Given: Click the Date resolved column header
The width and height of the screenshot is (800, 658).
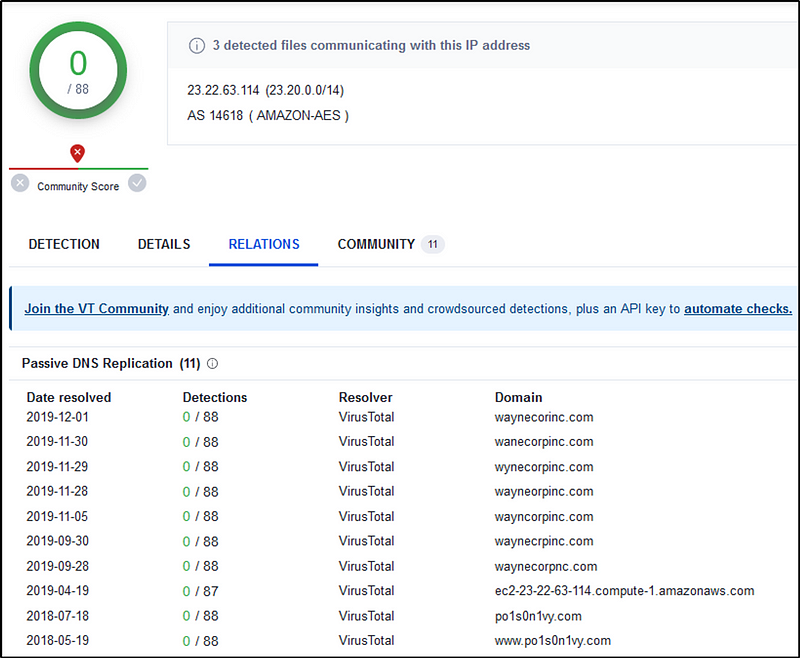Looking at the screenshot, I should [69, 397].
